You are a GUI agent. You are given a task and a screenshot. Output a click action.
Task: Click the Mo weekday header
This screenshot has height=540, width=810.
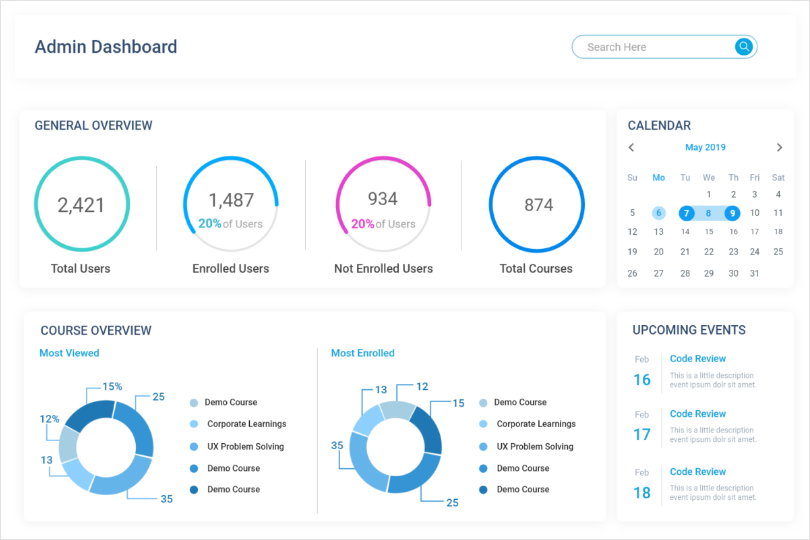click(x=658, y=177)
